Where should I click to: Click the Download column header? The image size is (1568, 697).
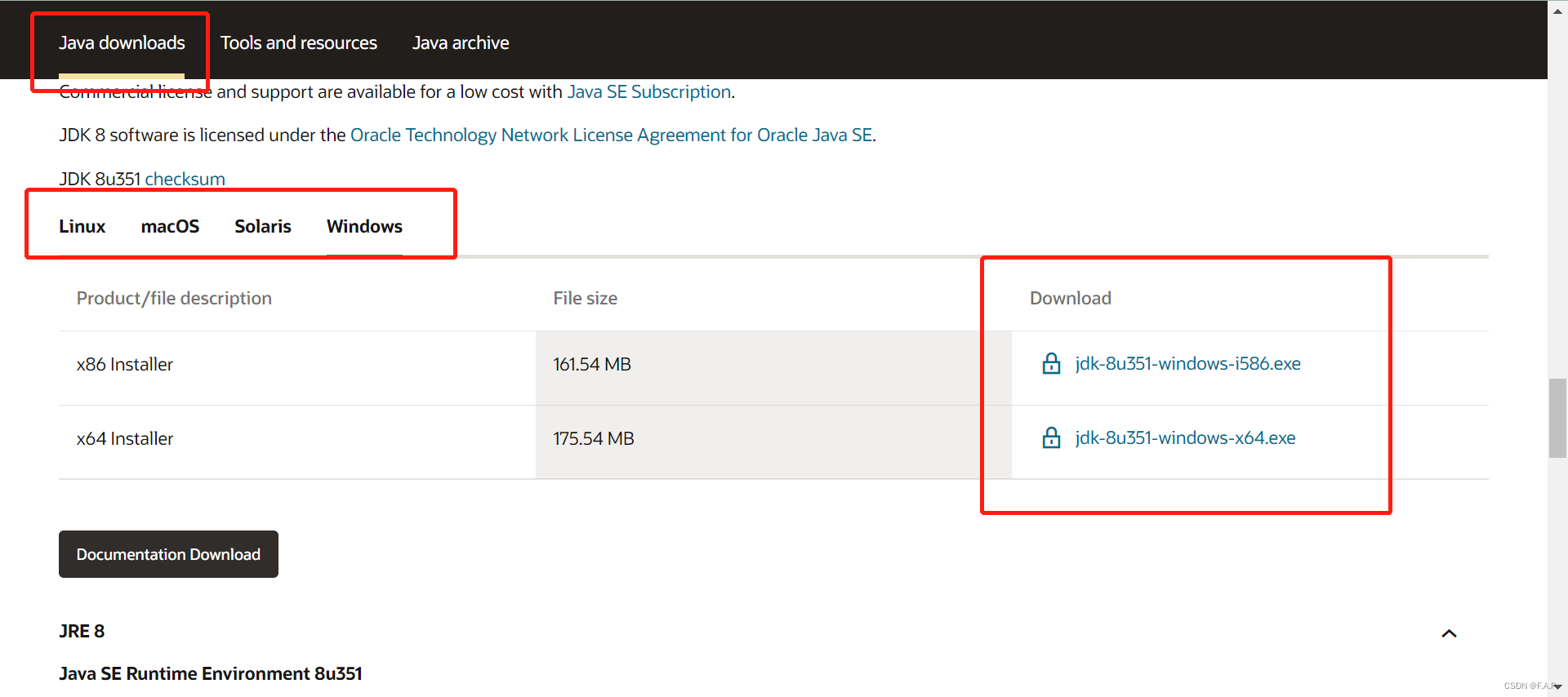tap(1070, 298)
